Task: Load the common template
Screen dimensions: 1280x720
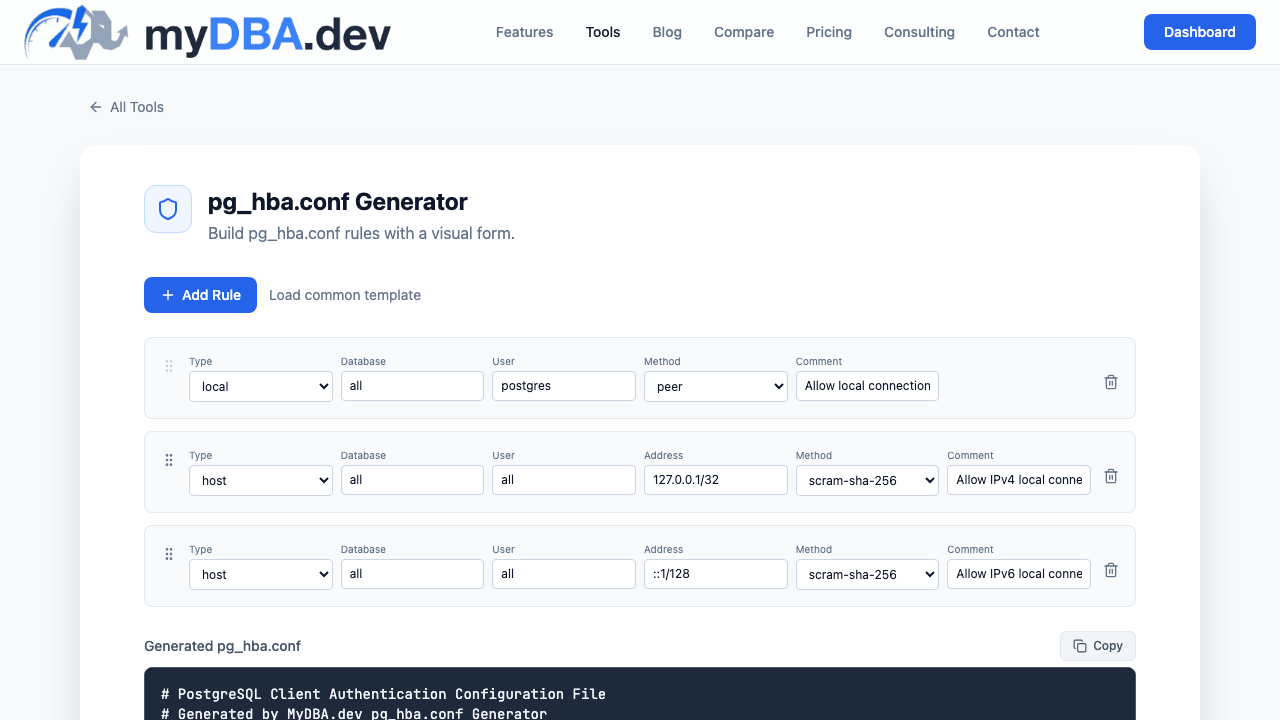Action: (x=345, y=295)
